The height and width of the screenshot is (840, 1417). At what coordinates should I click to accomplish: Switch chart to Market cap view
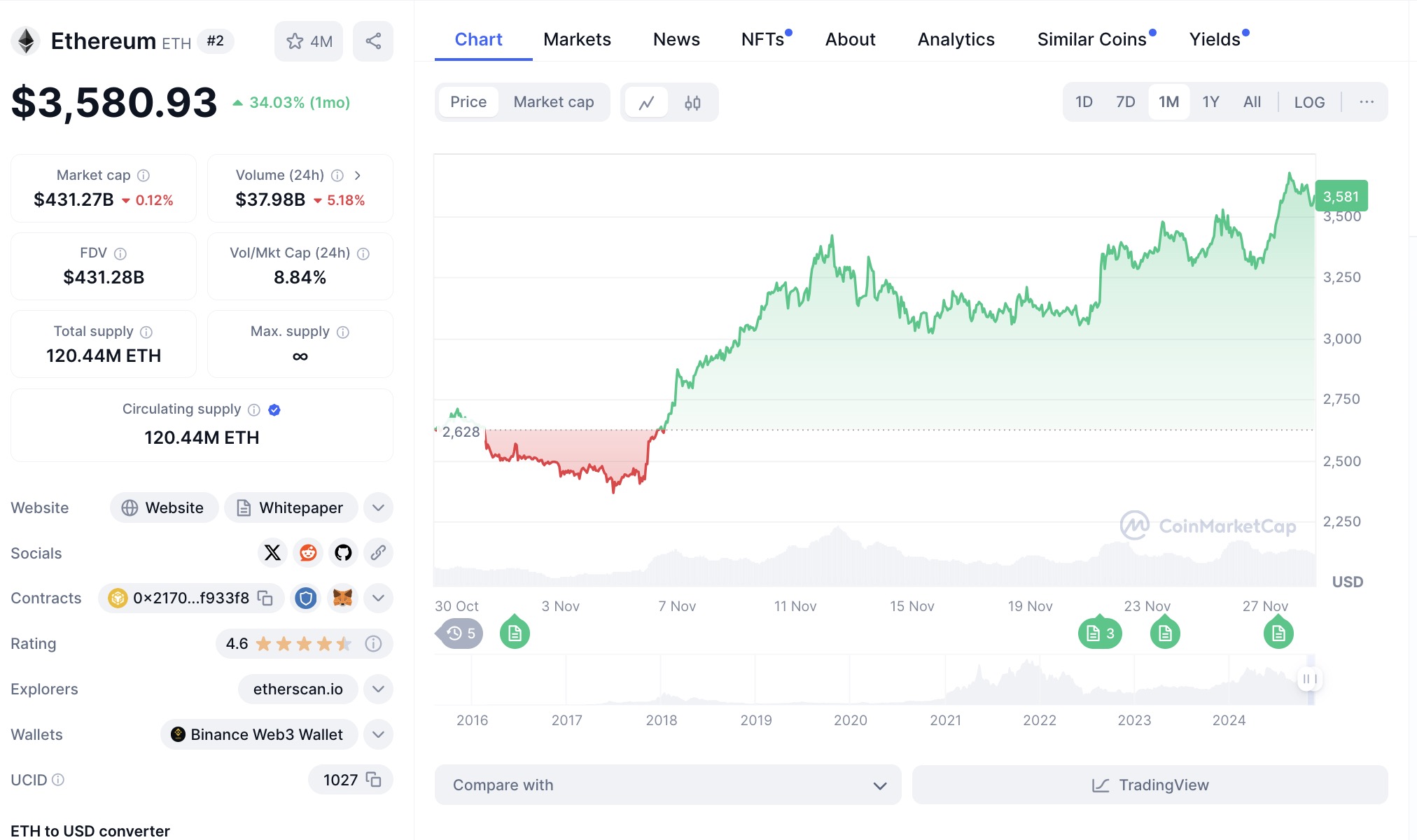coord(554,102)
